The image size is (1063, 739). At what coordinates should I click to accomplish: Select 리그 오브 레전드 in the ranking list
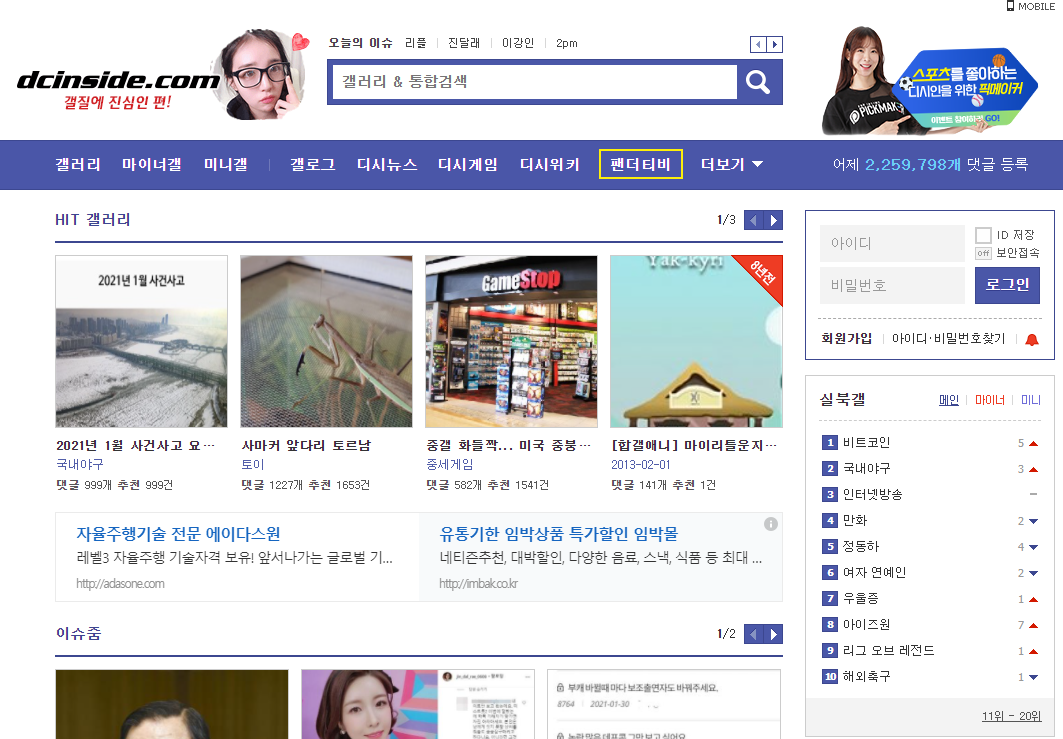[888, 650]
